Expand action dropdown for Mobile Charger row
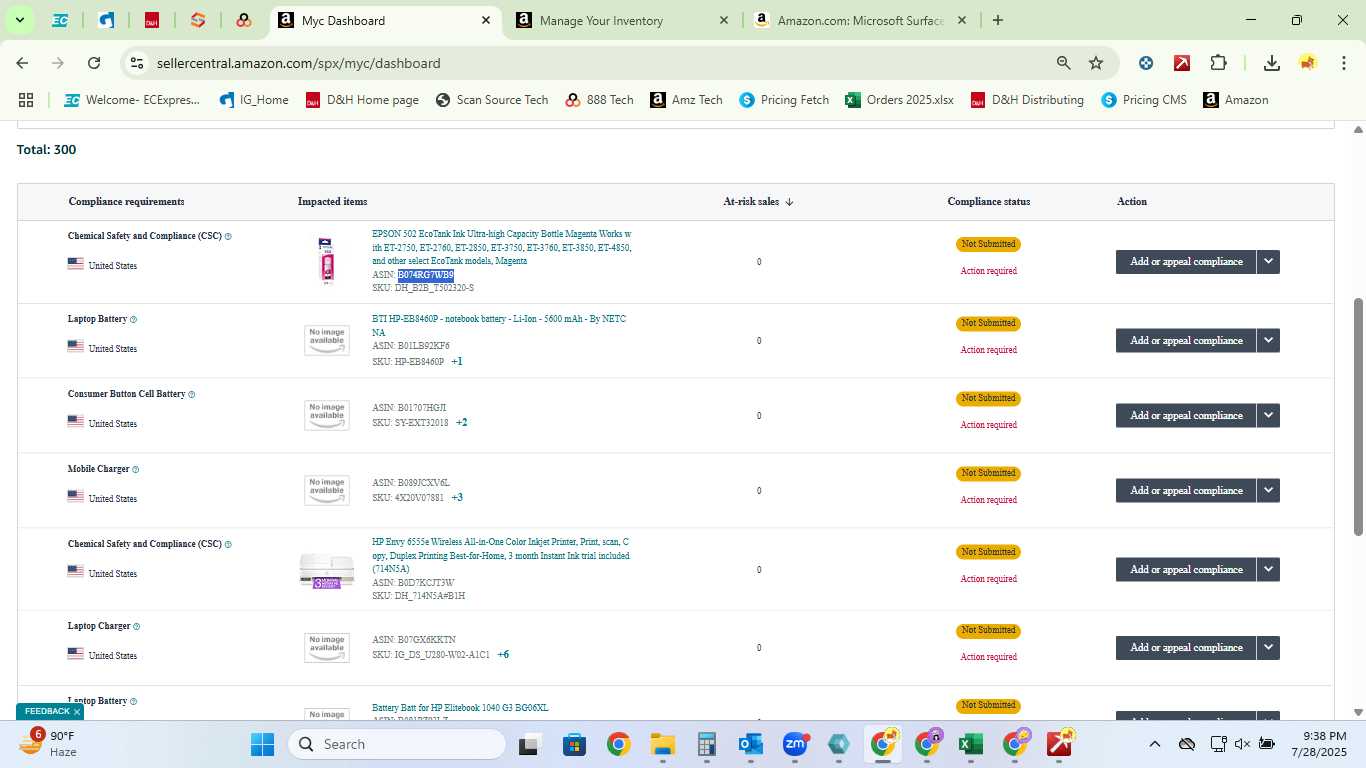The image size is (1366, 768). [x=1269, y=491]
